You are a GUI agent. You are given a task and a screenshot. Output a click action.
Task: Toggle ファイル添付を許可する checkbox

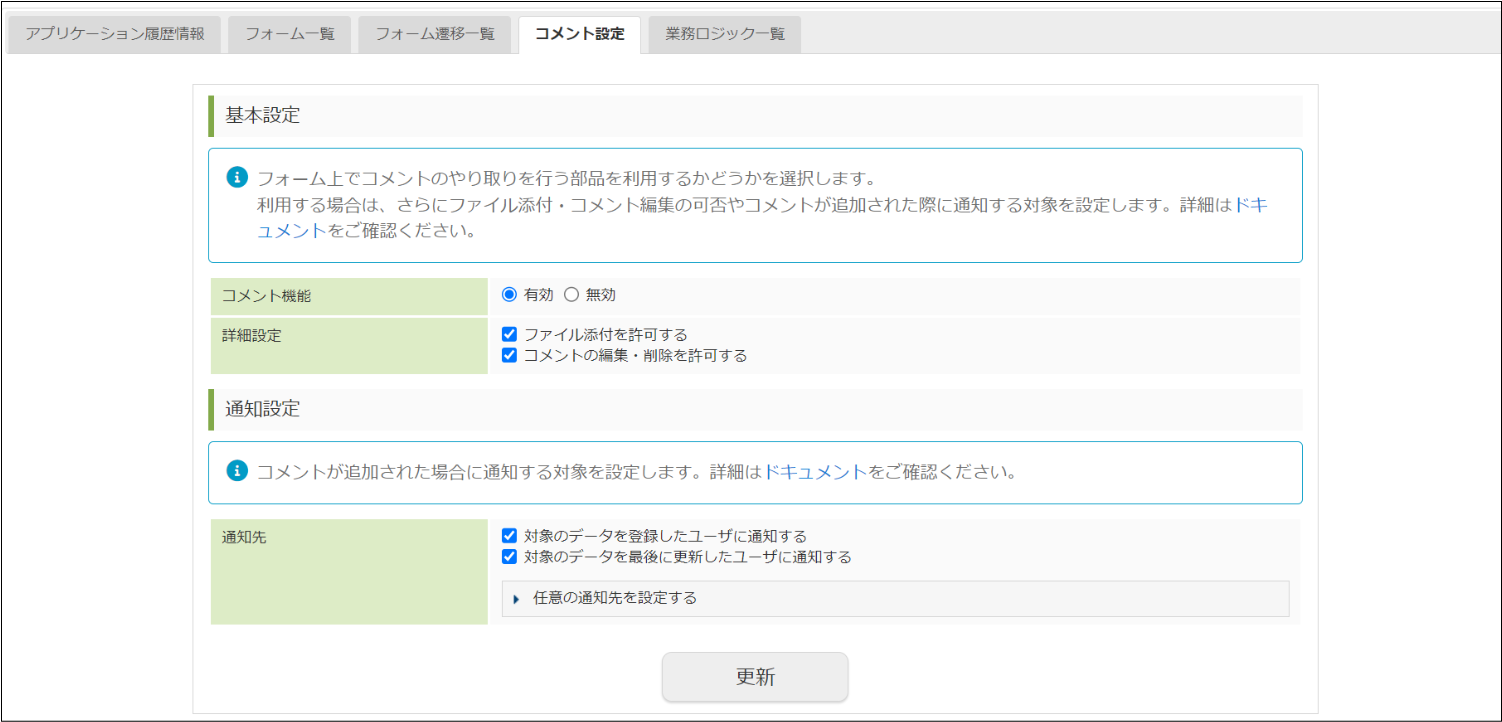pyautogui.click(x=509, y=334)
